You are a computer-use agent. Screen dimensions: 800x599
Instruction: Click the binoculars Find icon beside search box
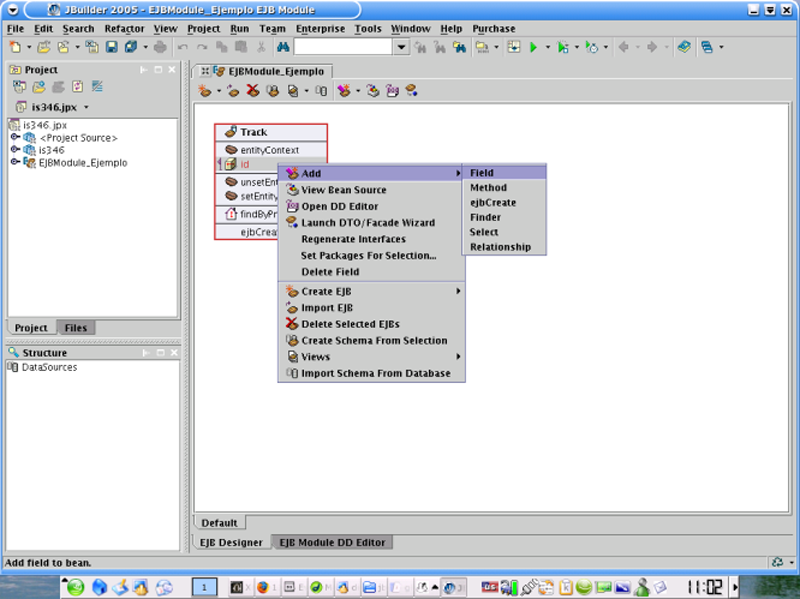tap(282, 47)
